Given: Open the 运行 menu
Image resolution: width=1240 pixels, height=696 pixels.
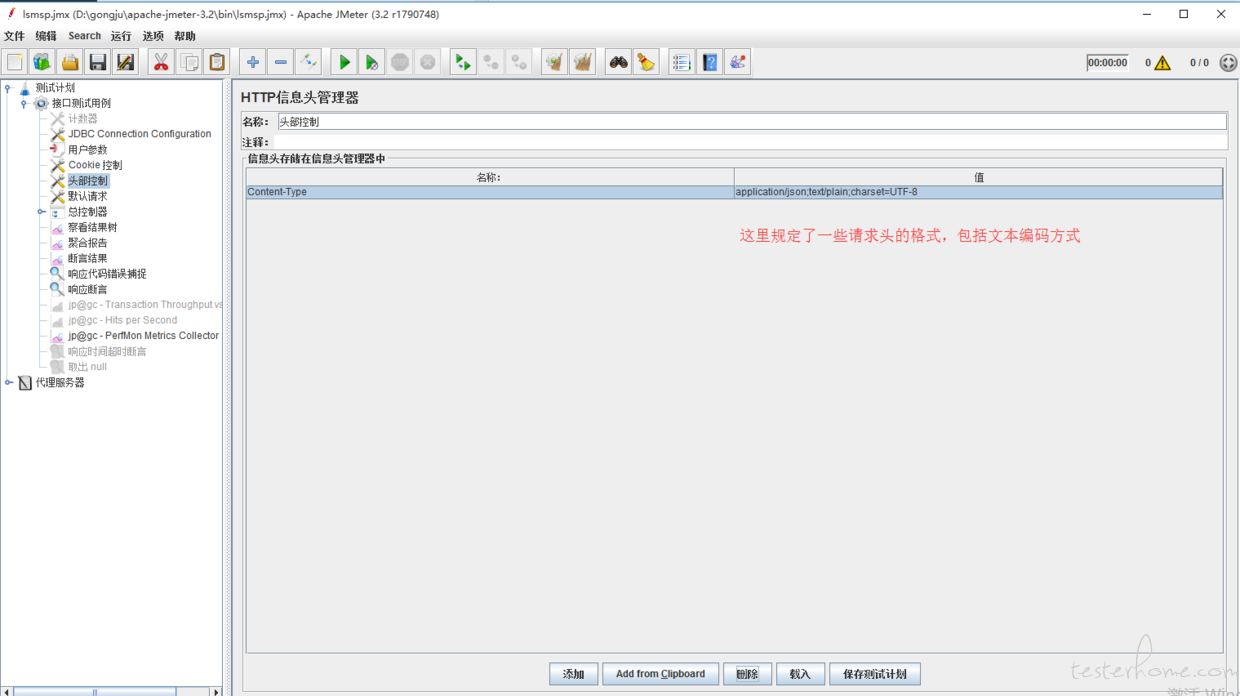Looking at the screenshot, I should point(121,36).
